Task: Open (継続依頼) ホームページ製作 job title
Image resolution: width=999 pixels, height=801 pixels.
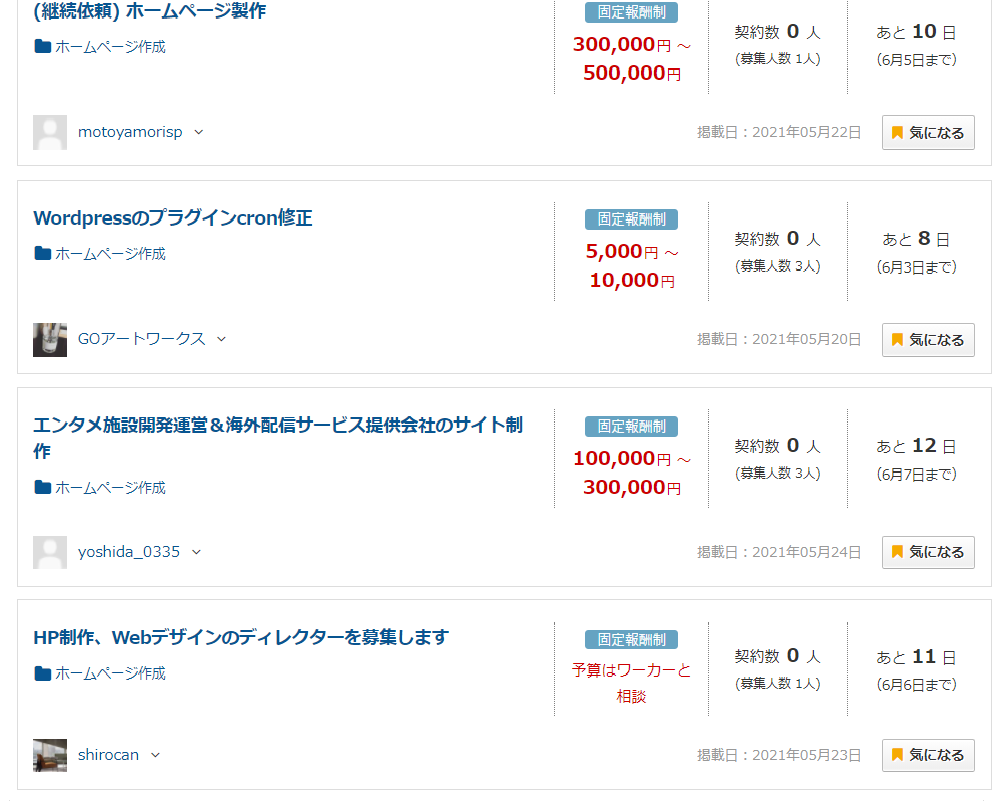Action: (x=150, y=11)
